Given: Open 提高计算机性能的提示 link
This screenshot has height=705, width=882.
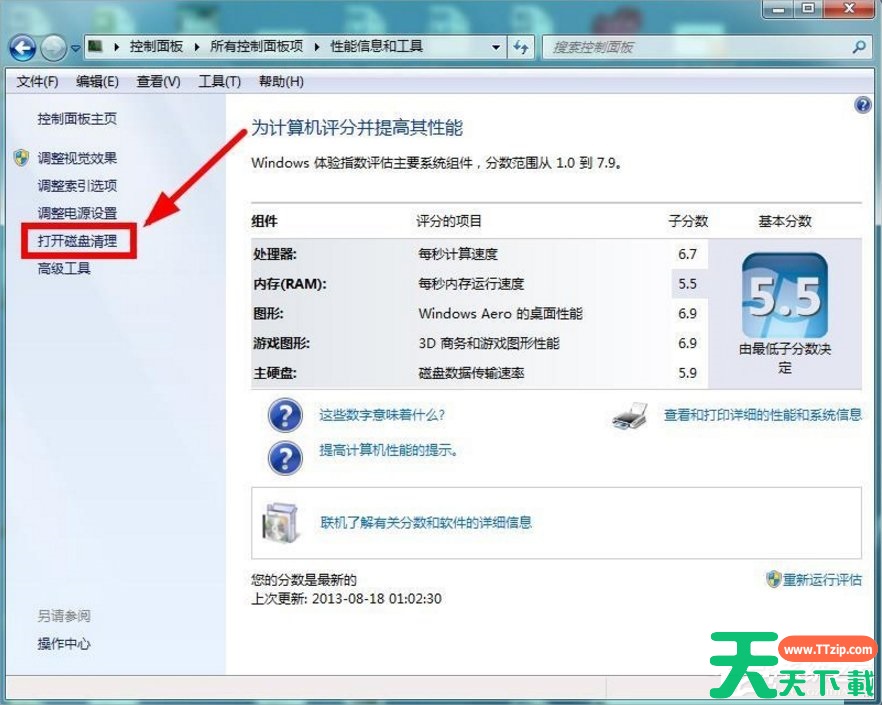Looking at the screenshot, I should pos(388,450).
